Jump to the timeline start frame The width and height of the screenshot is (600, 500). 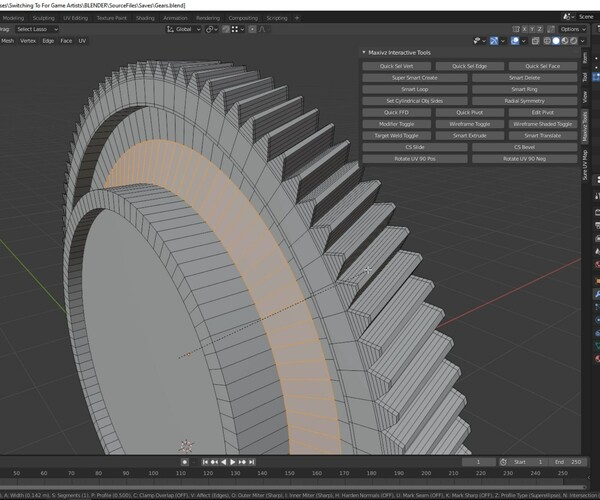pyautogui.click(x=205, y=462)
